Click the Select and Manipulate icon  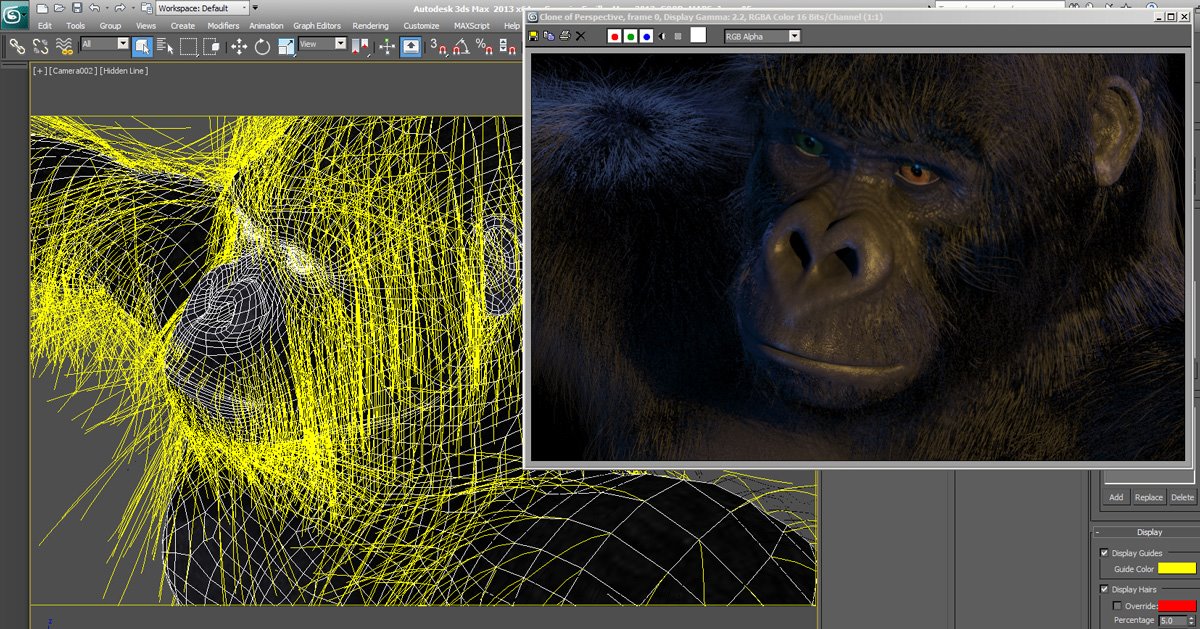(x=387, y=45)
